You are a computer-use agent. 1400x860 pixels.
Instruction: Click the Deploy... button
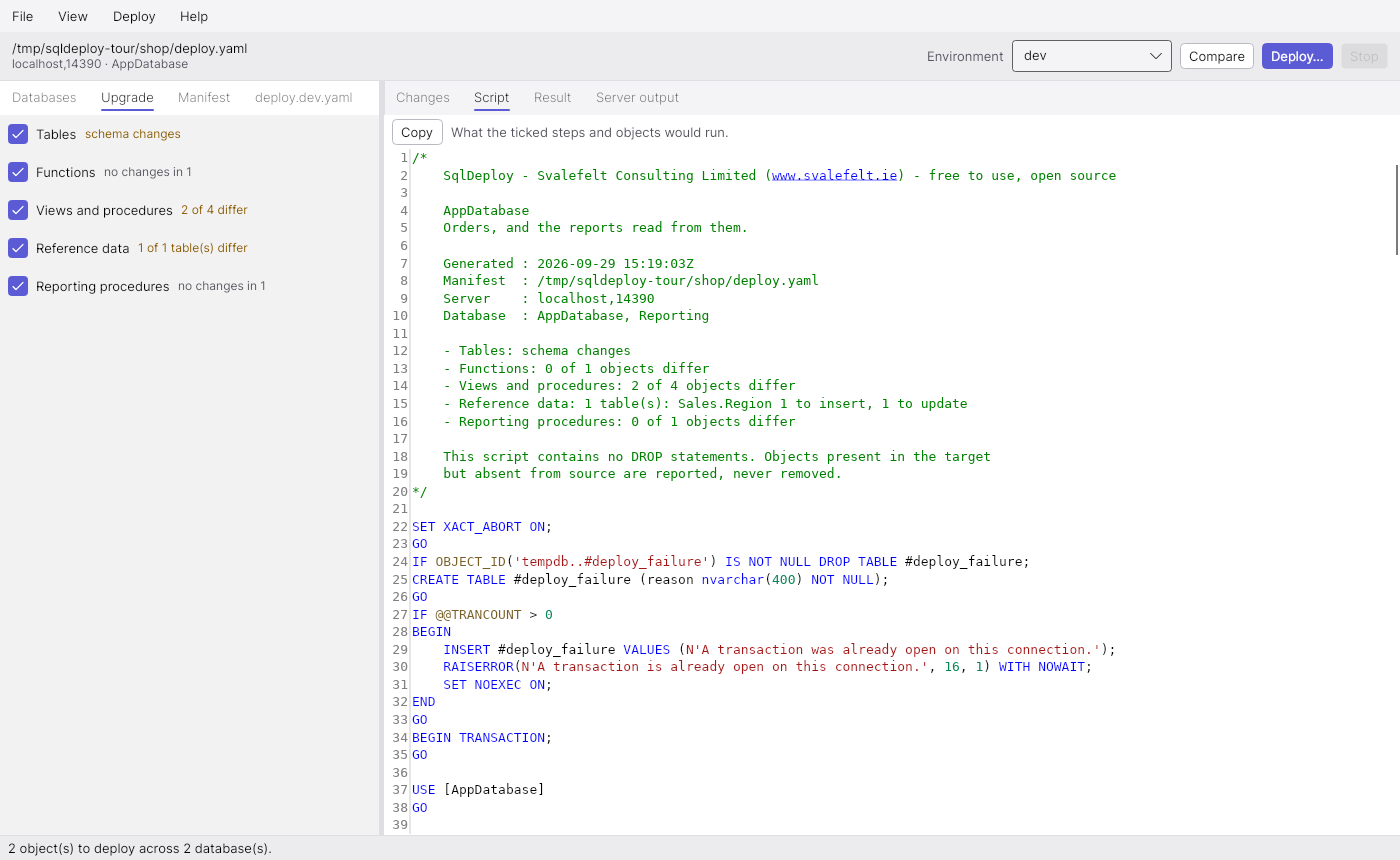1297,56
